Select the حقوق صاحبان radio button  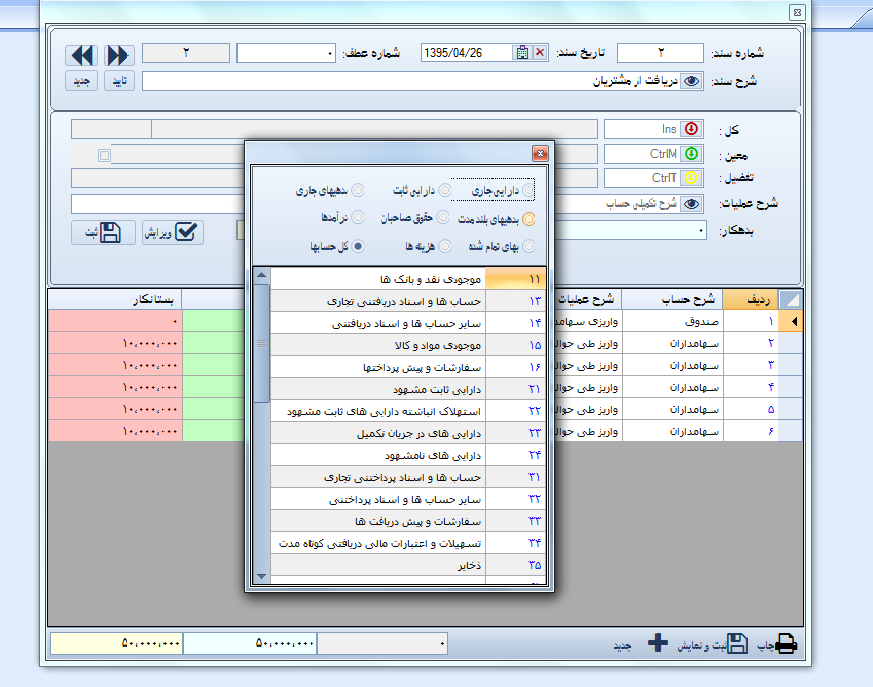443,217
